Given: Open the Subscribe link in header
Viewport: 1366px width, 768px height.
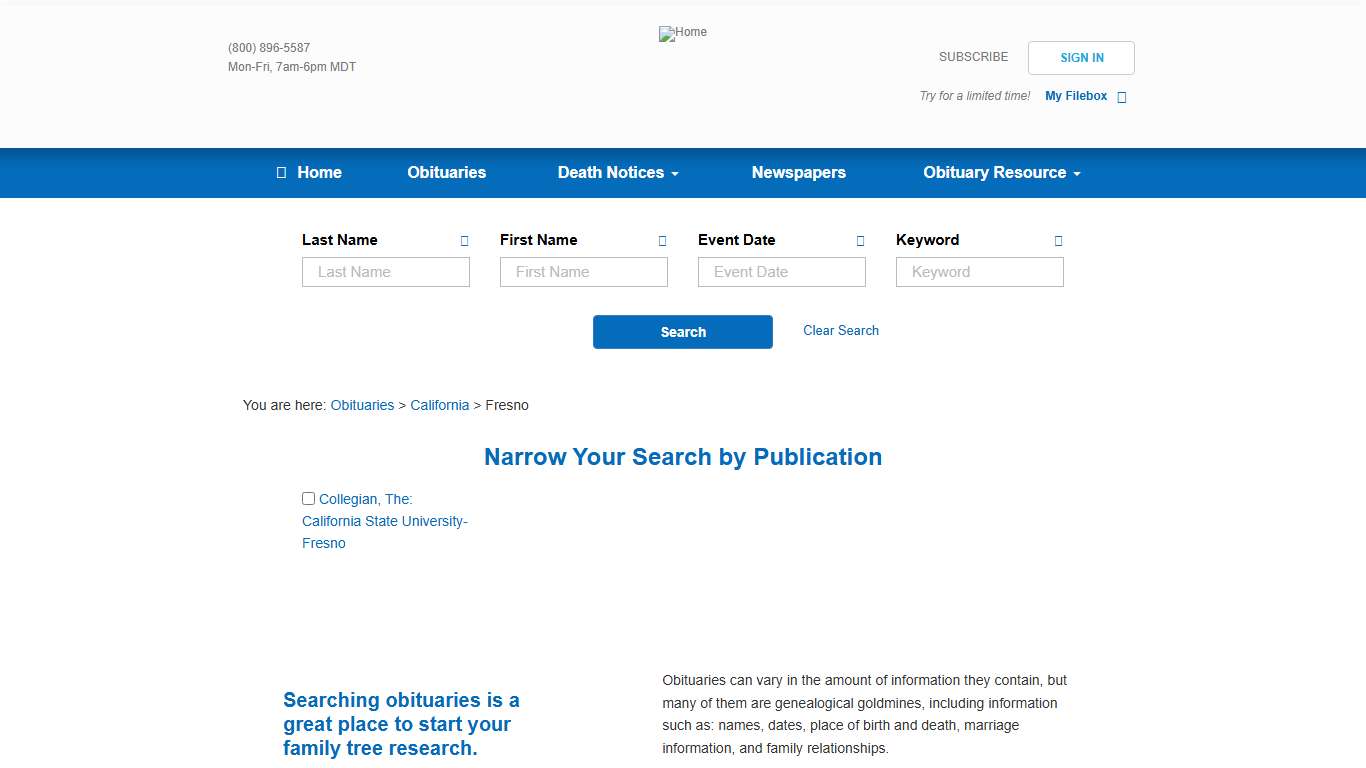Looking at the screenshot, I should [973, 57].
